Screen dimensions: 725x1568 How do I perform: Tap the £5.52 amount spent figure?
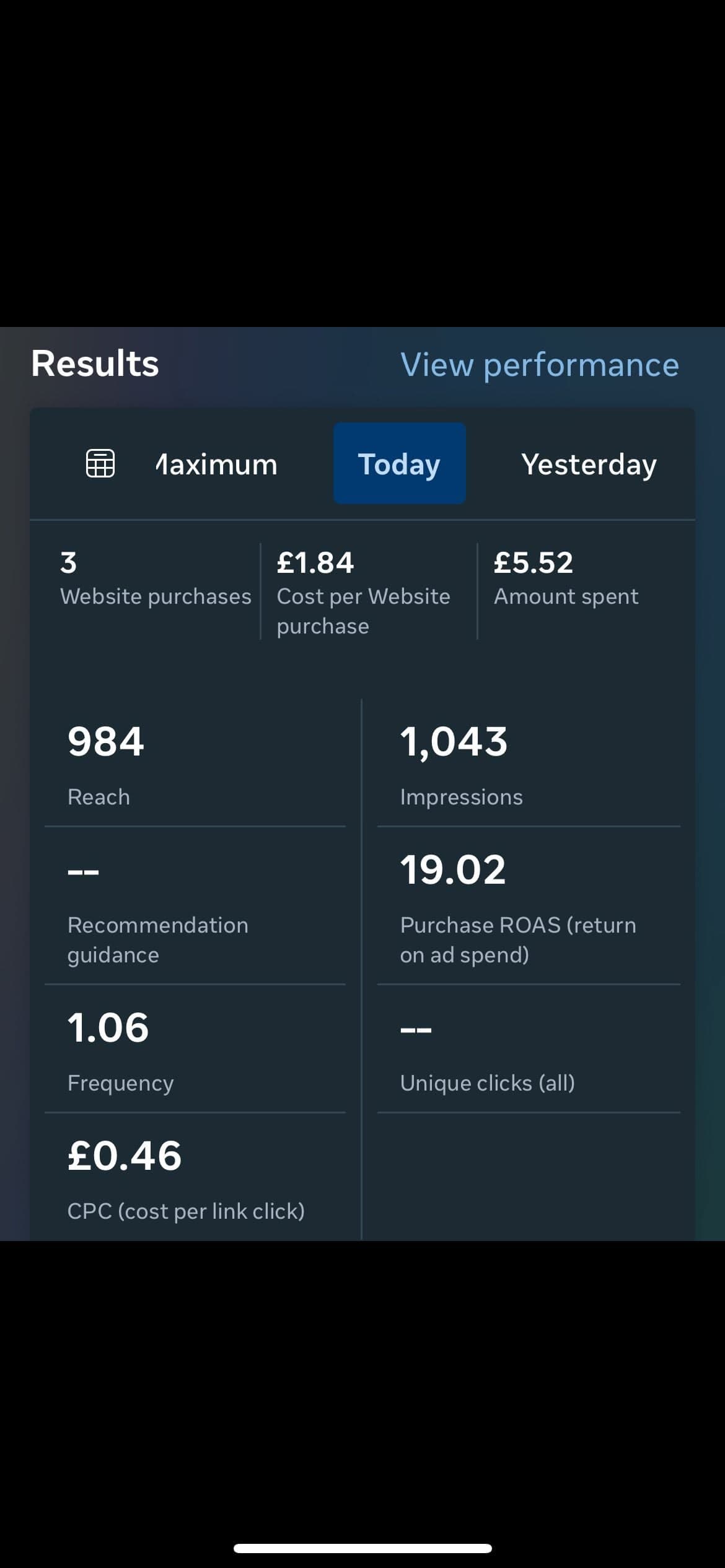coord(534,562)
